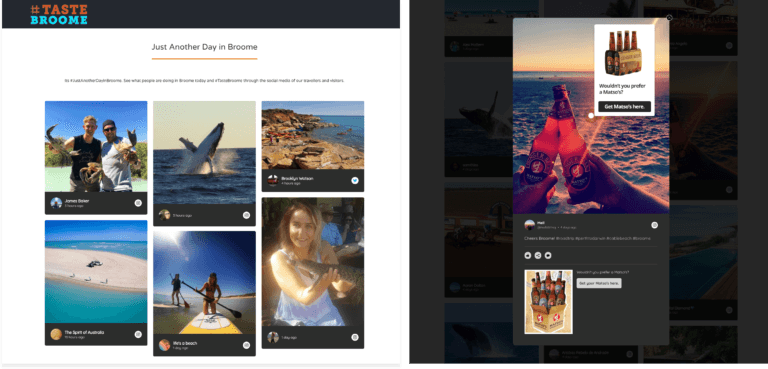This screenshot has height=369, width=768.
Task: Click the Instagram icon on The Spirit of Australia post
Action: [x=138, y=334]
